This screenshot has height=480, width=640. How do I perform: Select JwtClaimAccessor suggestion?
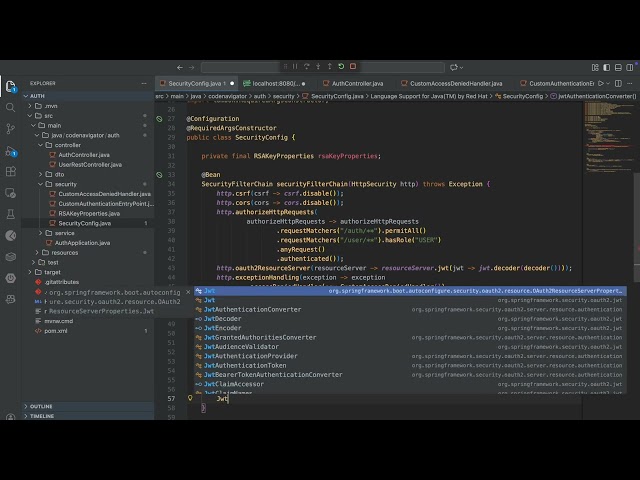tap(410, 384)
